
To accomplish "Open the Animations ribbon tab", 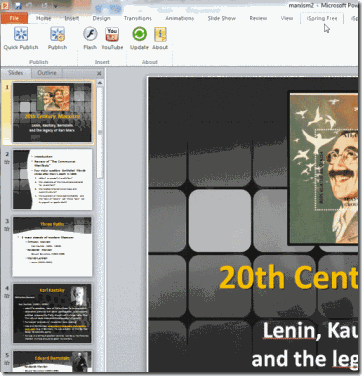I will [180, 18].
